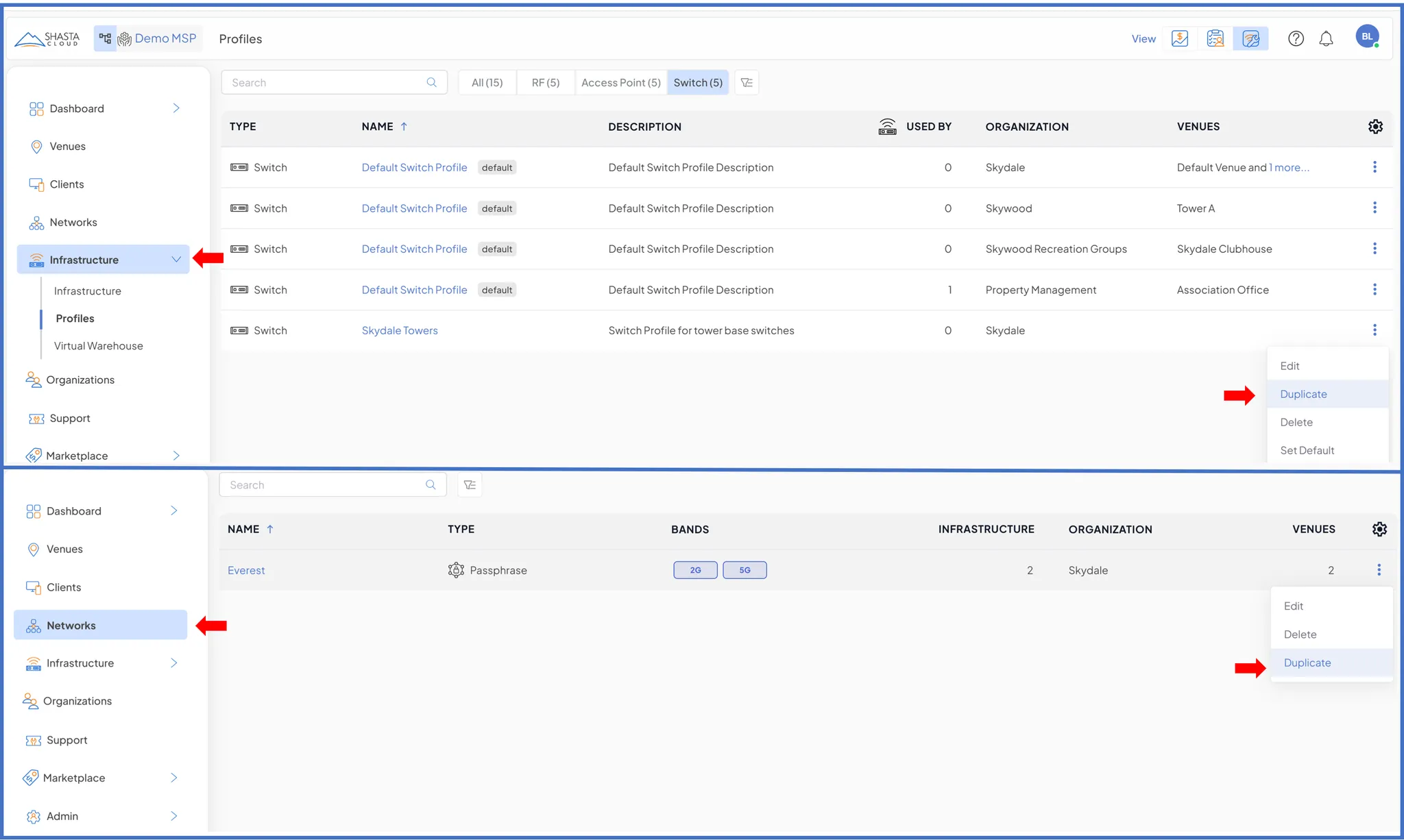Open the help question mark icon

(1296, 39)
